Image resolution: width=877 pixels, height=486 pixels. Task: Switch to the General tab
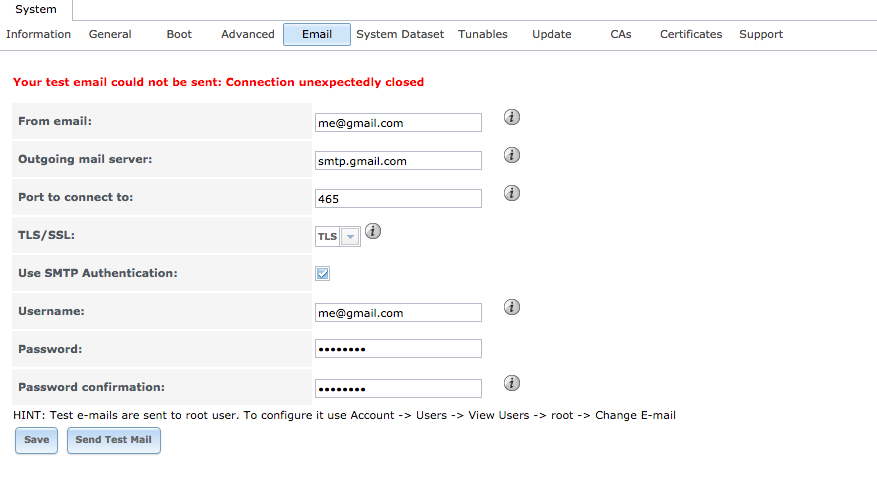point(110,34)
